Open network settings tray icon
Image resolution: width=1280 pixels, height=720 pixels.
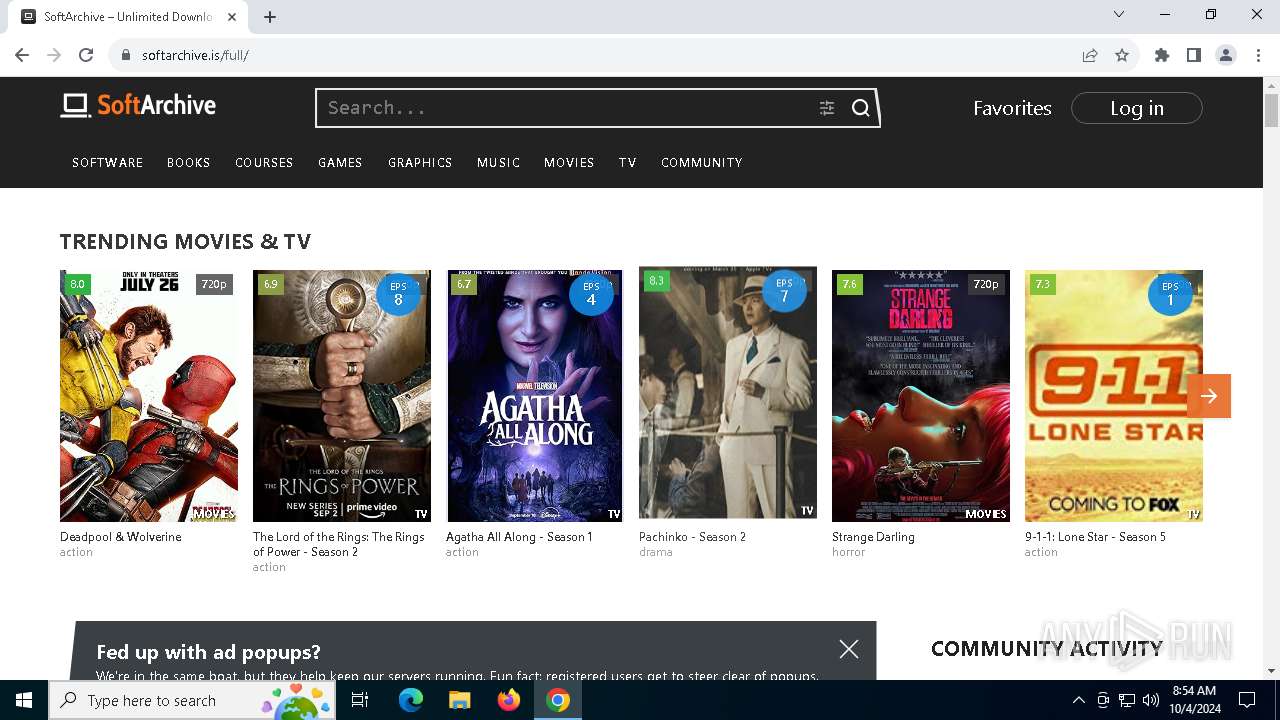[1127, 700]
